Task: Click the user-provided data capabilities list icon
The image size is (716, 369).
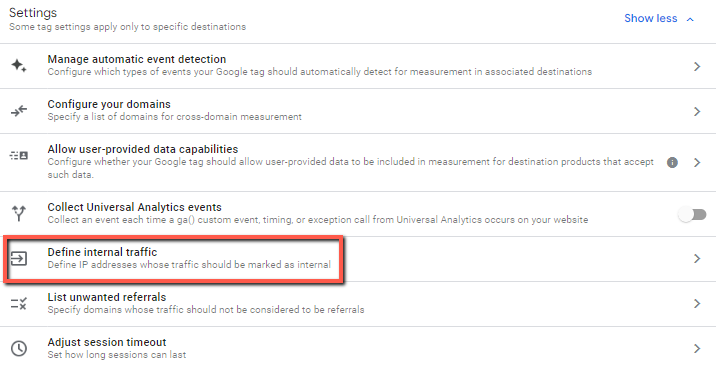Action: coord(19,156)
